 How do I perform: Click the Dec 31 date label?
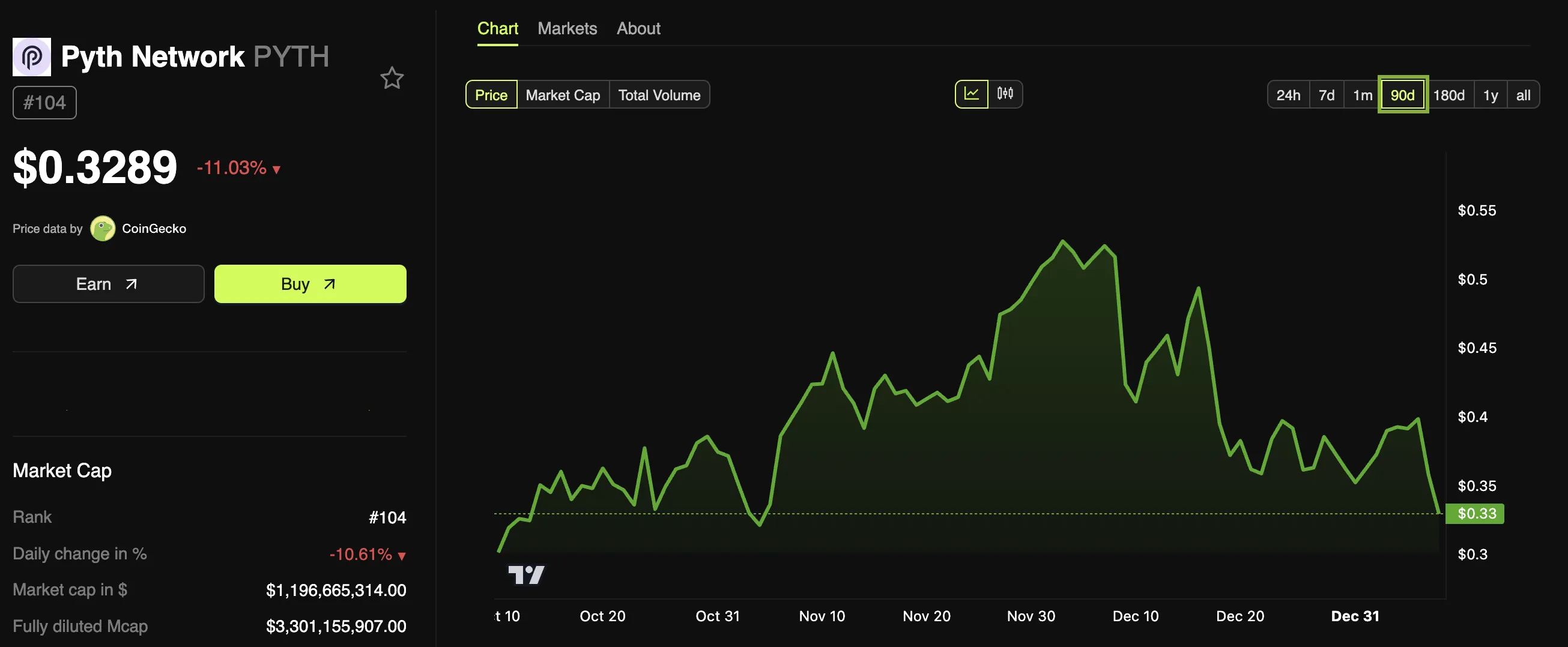tap(1355, 616)
